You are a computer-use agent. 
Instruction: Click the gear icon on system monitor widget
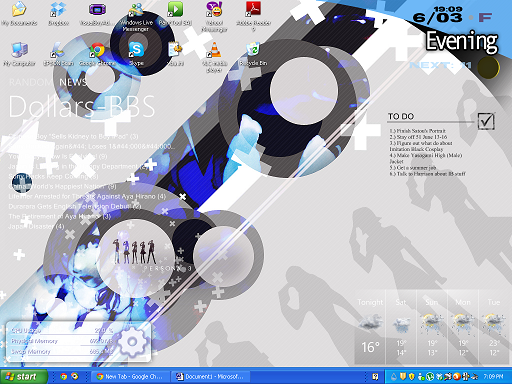pos(132,342)
